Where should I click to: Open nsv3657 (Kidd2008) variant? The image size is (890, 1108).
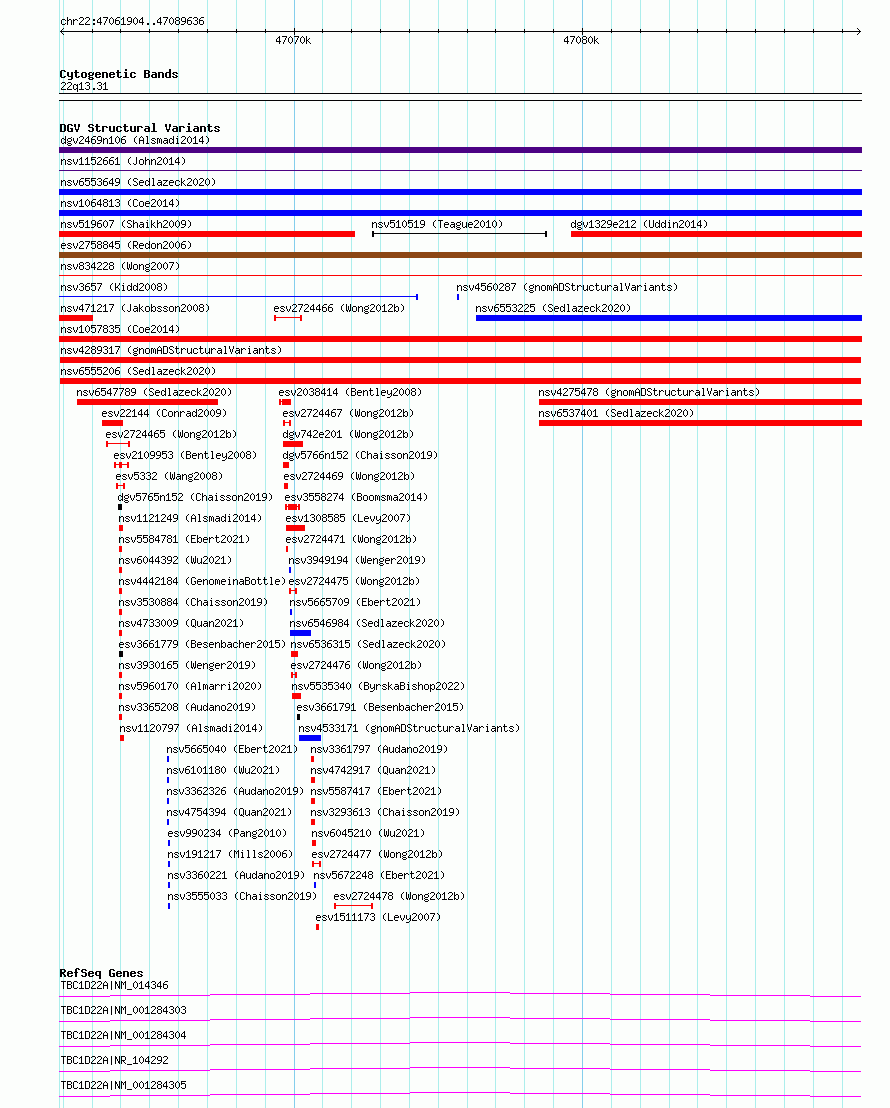point(114,288)
